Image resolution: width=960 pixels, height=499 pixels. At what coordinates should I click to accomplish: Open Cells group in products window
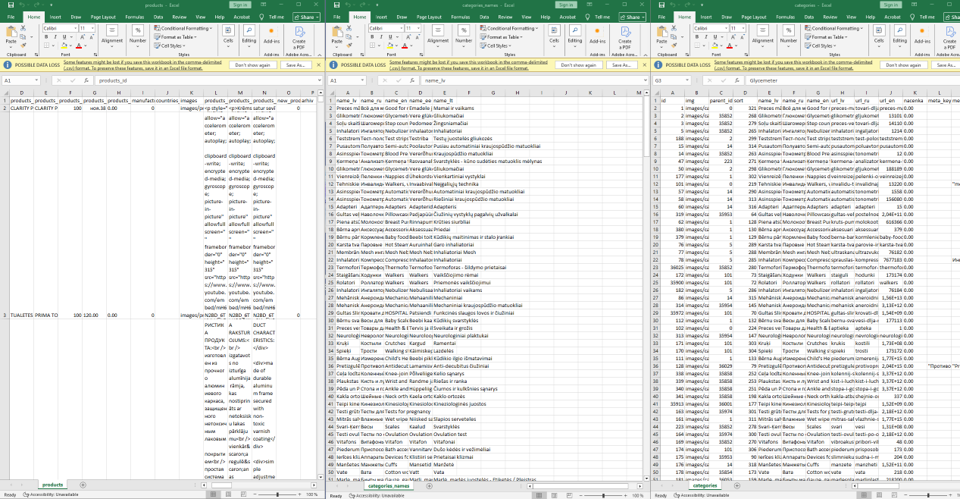pos(228,35)
